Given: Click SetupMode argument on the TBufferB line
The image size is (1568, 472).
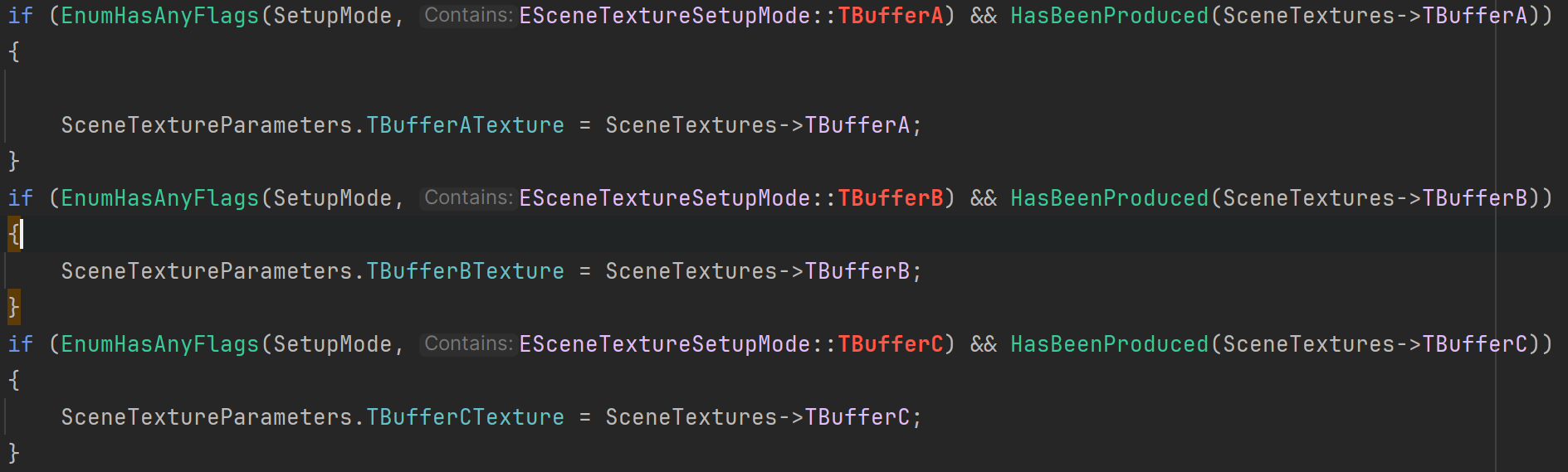Looking at the screenshot, I should [x=332, y=198].
